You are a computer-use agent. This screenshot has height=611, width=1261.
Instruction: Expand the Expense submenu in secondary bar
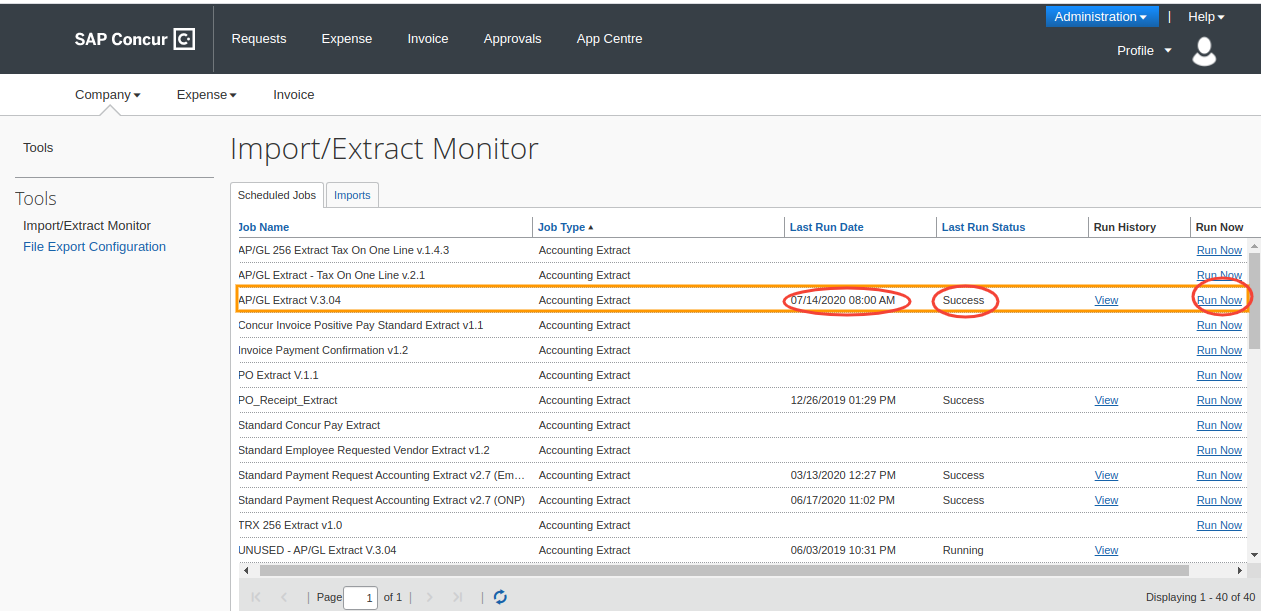click(207, 95)
